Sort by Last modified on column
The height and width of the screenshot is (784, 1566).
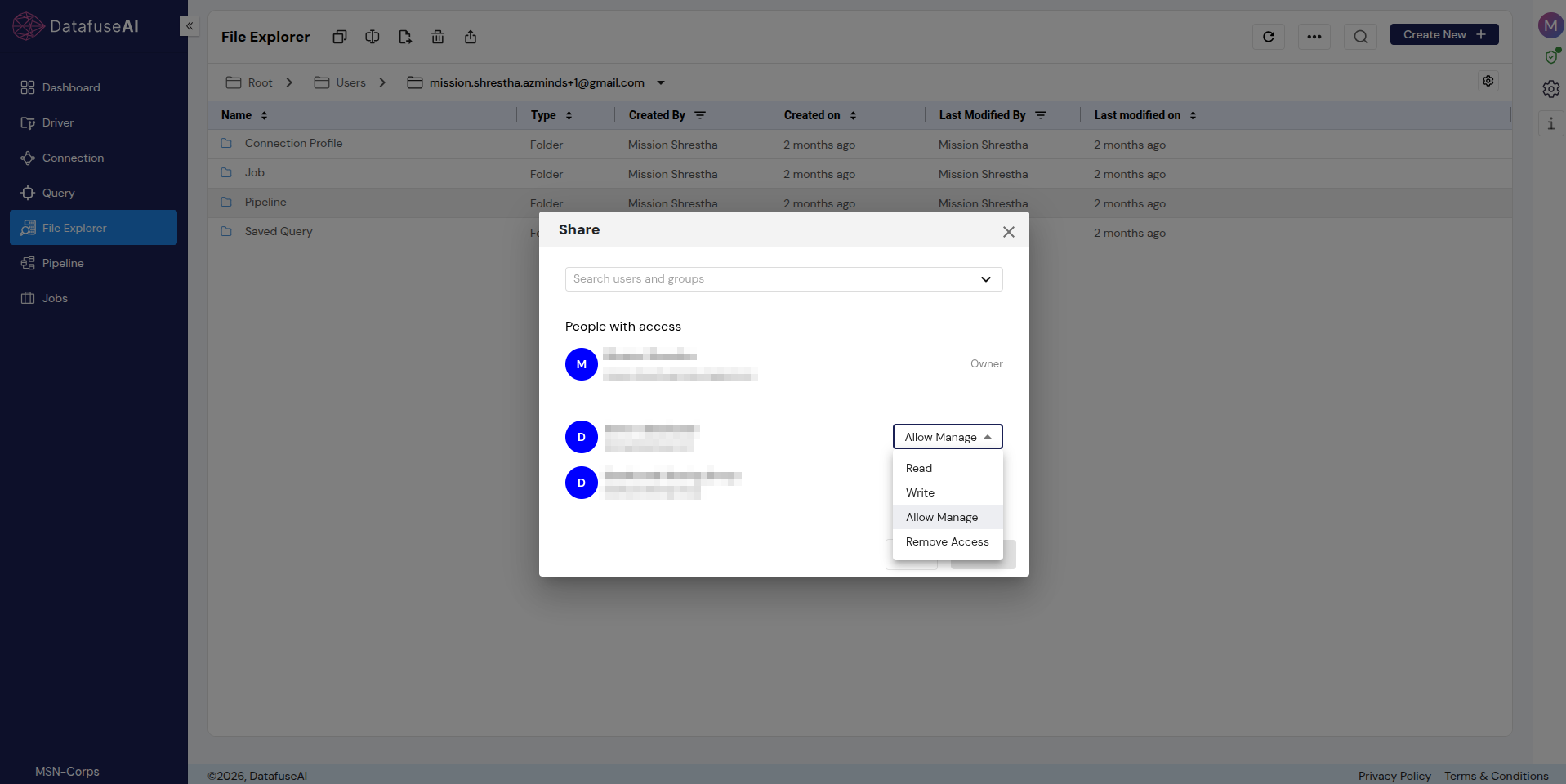[x=1193, y=115]
